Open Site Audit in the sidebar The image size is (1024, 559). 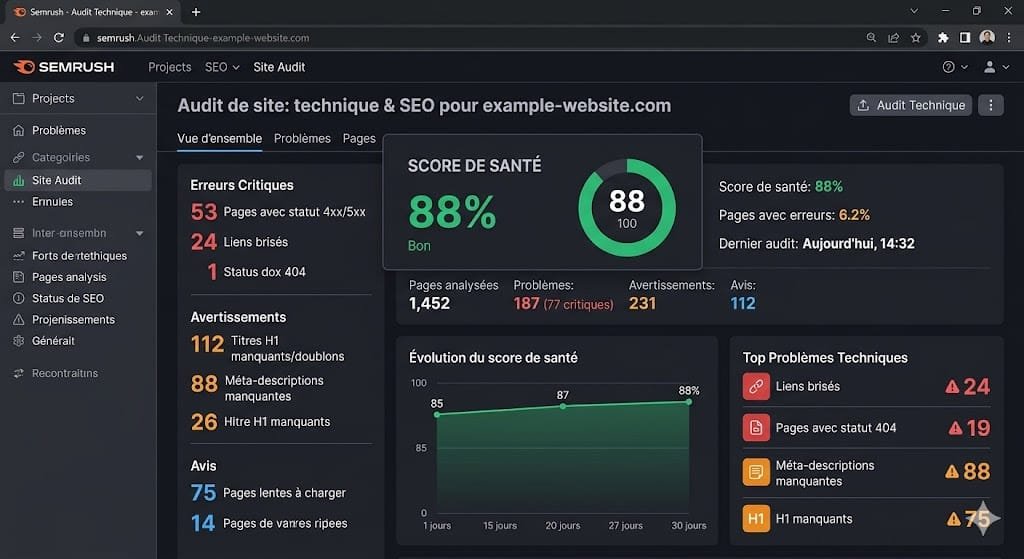[78, 180]
